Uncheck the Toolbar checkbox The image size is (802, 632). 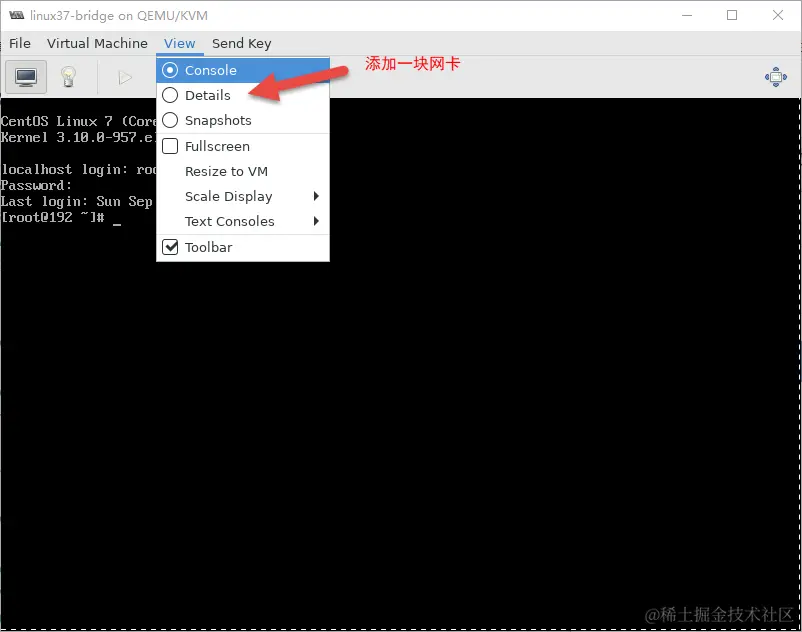(x=170, y=247)
